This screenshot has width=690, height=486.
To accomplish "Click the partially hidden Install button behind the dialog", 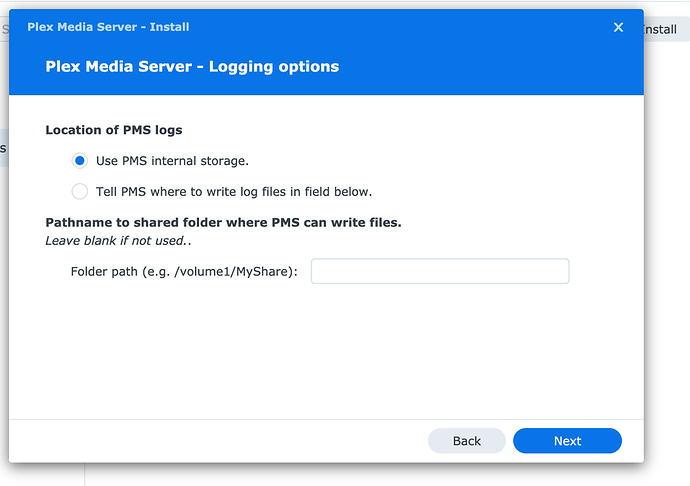I will point(664,30).
